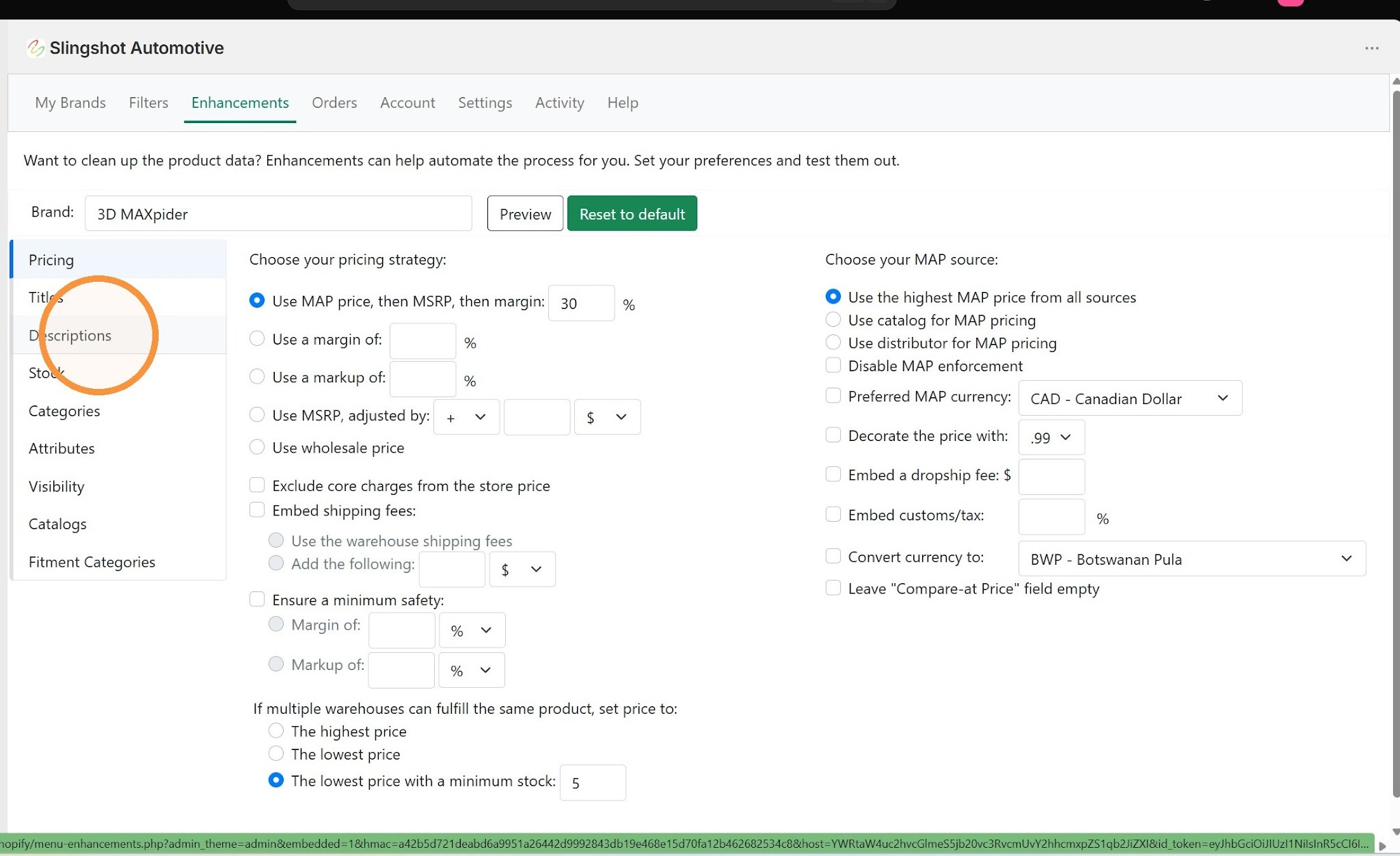This screenshot has width=1400, height=856.
Task: Open BWP - Botswanan Pula currency dropdown
Action: tap(1192, 559)
